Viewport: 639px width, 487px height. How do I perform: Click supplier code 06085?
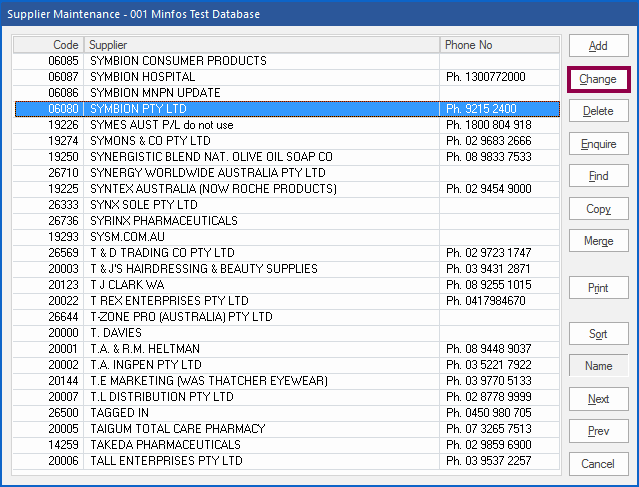[63, 61]
